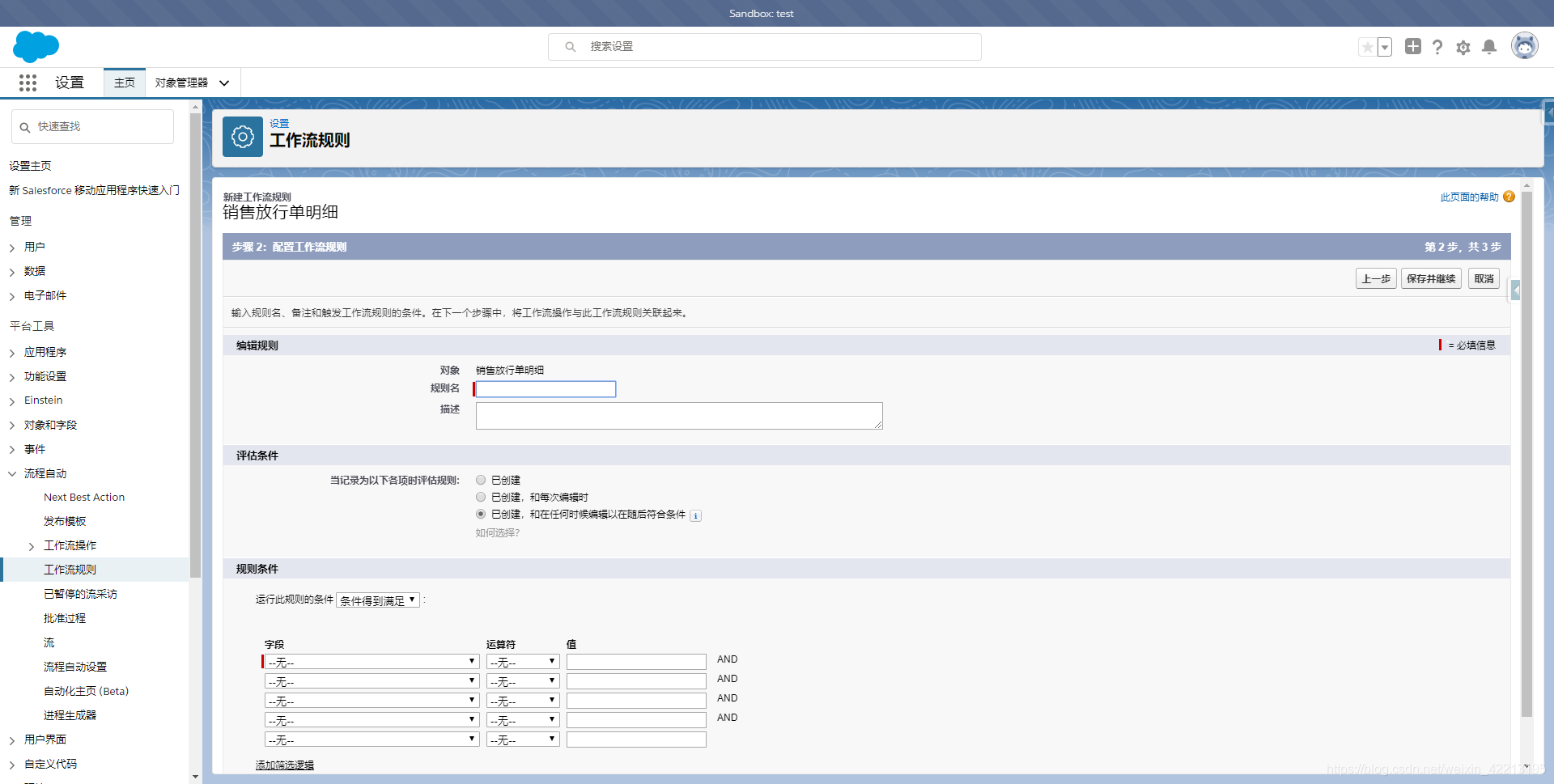Switch to the 对象管理器 tab
1554x784 pixels.
[x=181, y=83]
